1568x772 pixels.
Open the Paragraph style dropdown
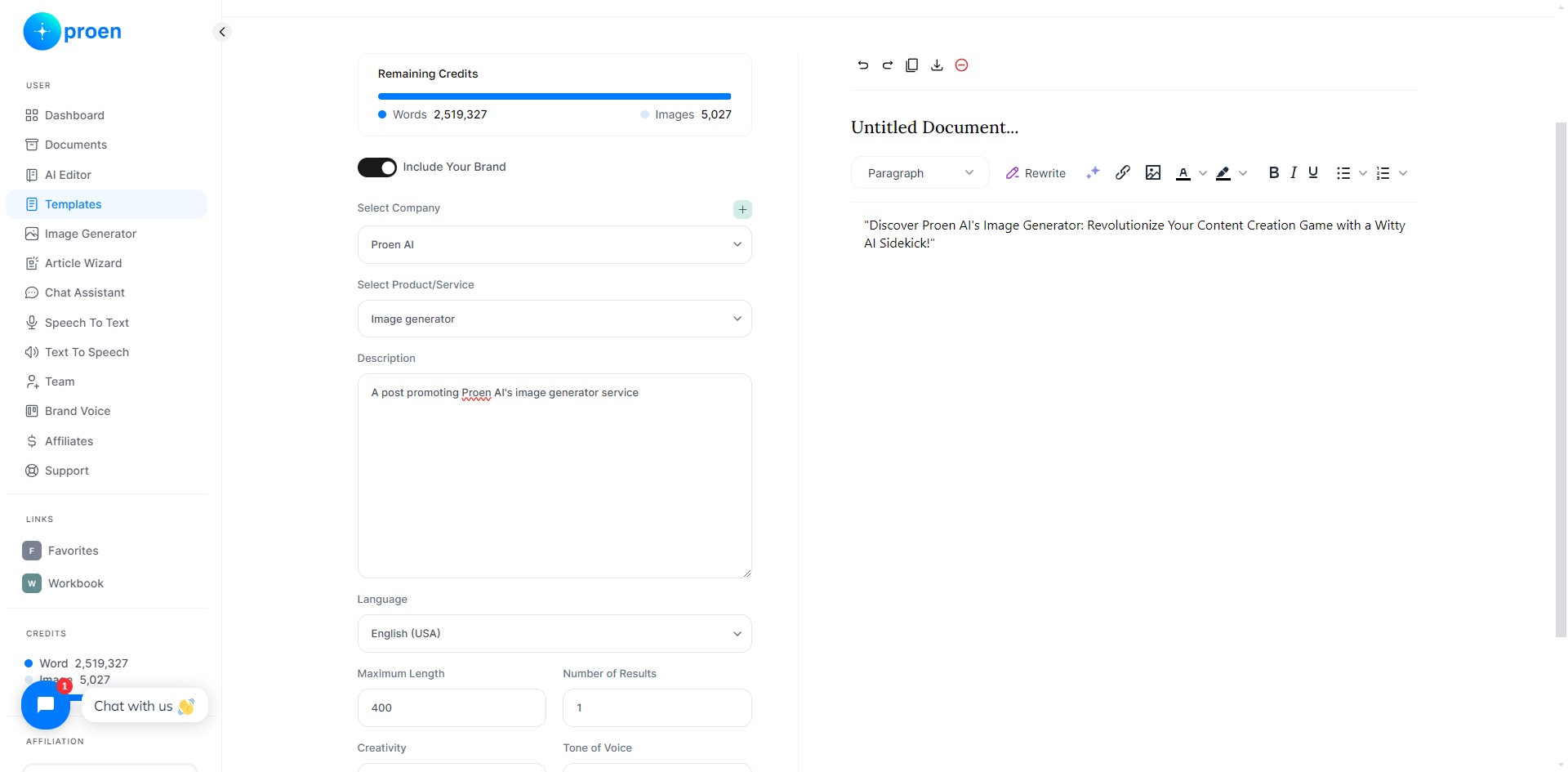pos(920,173)
